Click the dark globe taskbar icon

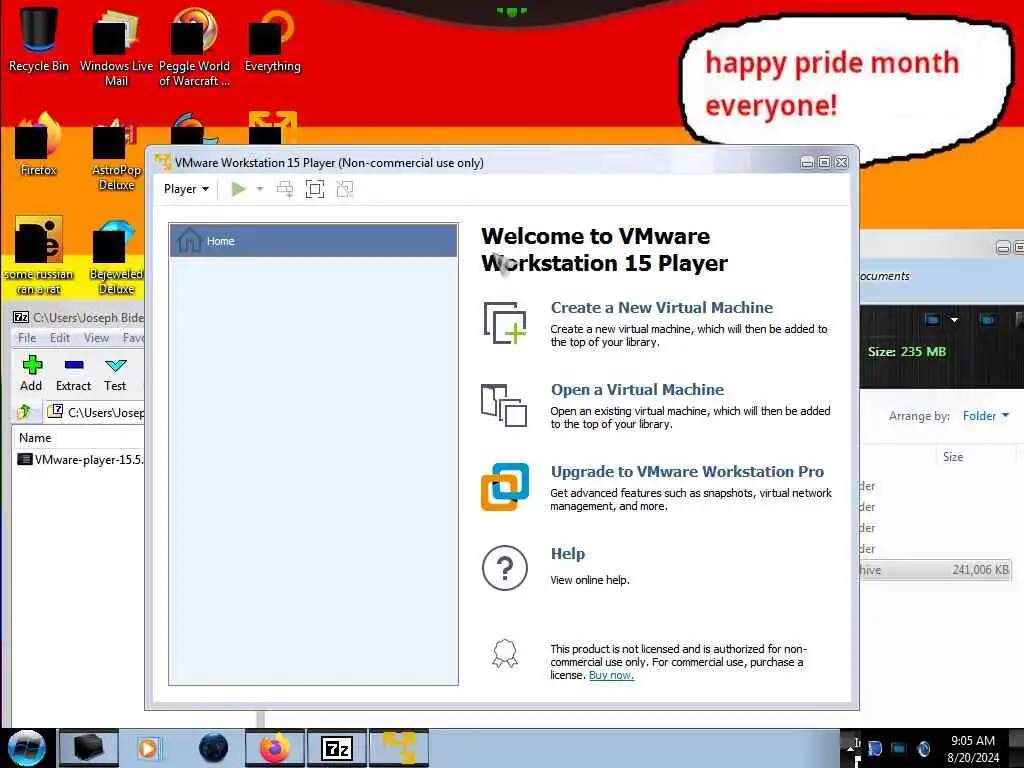click(214, 748)
